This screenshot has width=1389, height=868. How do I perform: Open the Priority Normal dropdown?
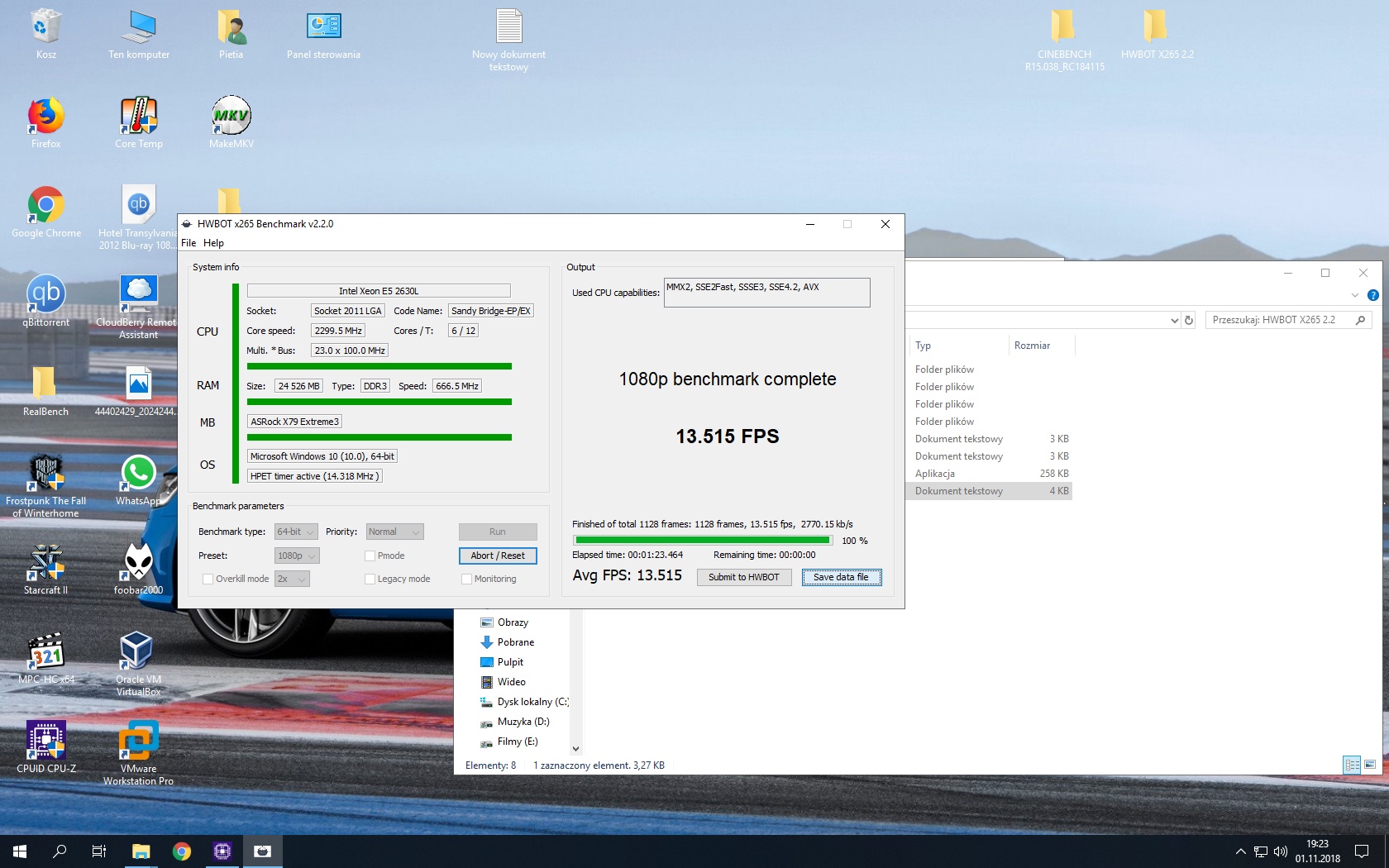pyautogui.click(x=394, y=532)
